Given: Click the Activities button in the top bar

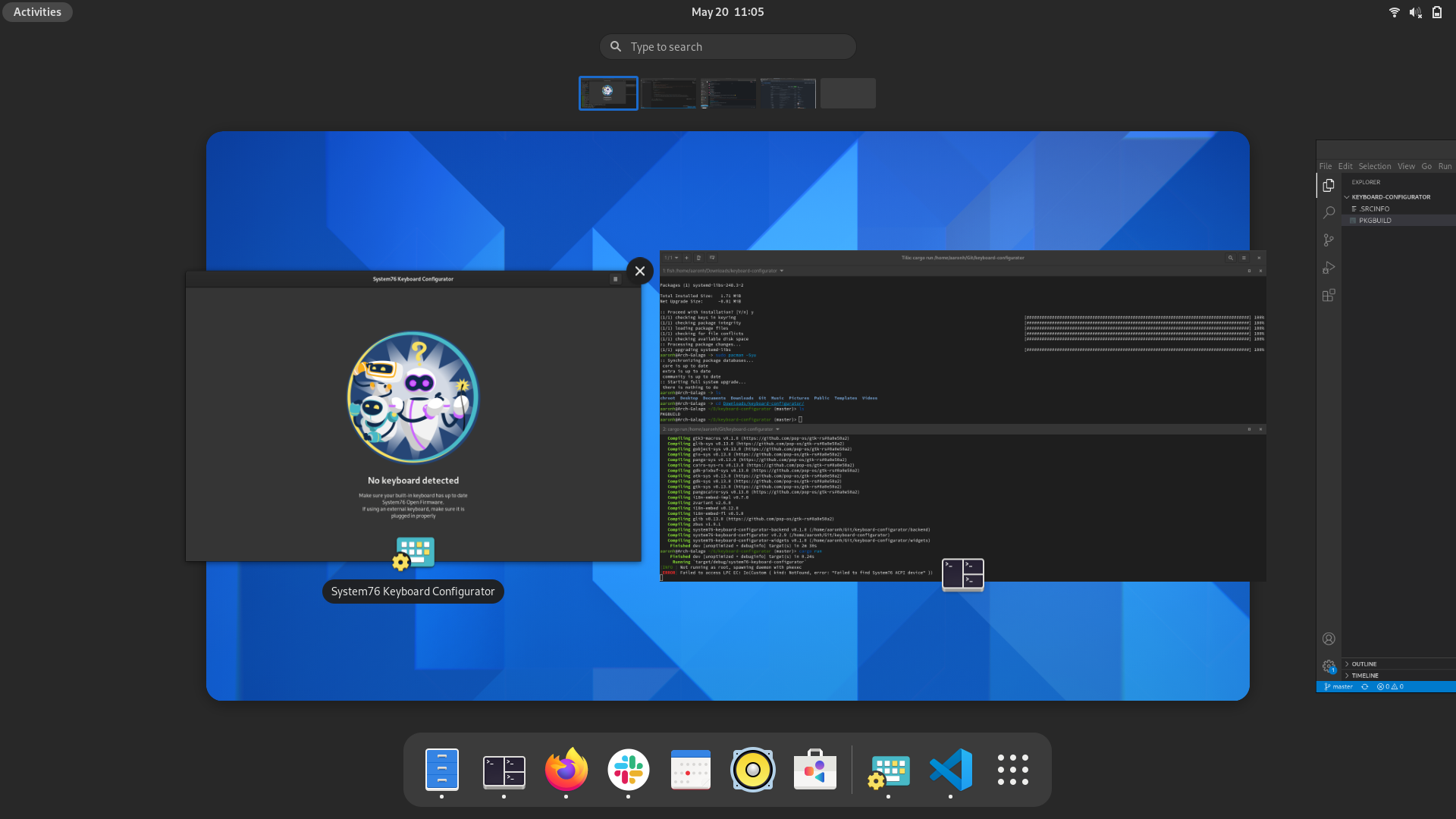Looking at the screenshot, I should pos(36,11).
